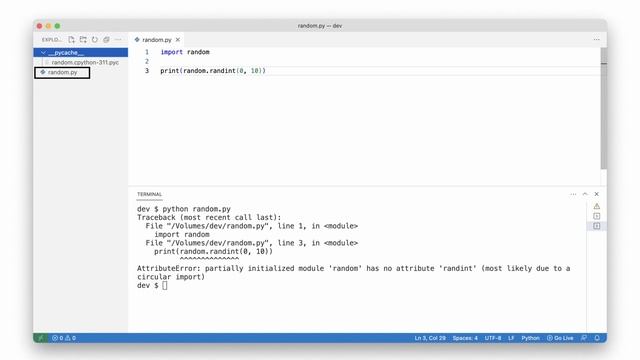Maximize the terminal panel with chevron
The width and height of the screenshot is (640, 360).
(585, 194)
